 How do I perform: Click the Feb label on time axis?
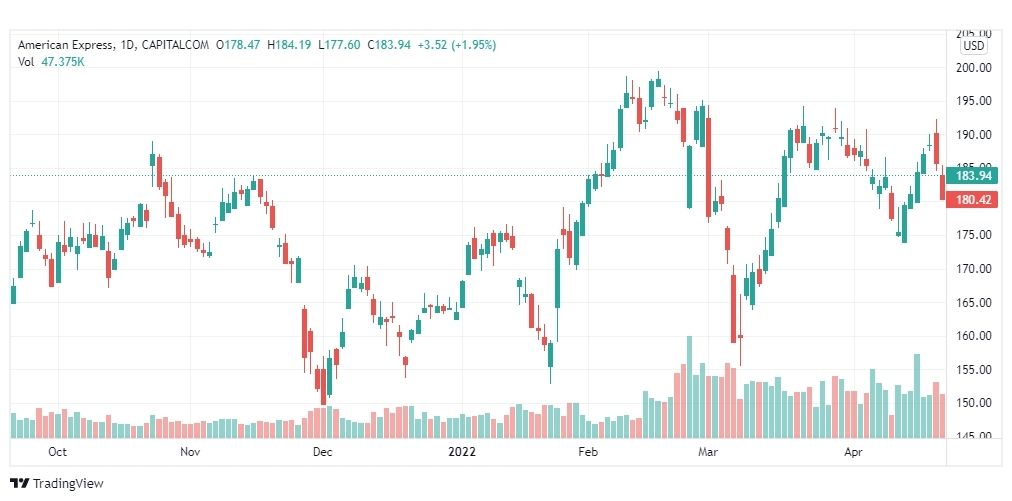pos(588,452)
